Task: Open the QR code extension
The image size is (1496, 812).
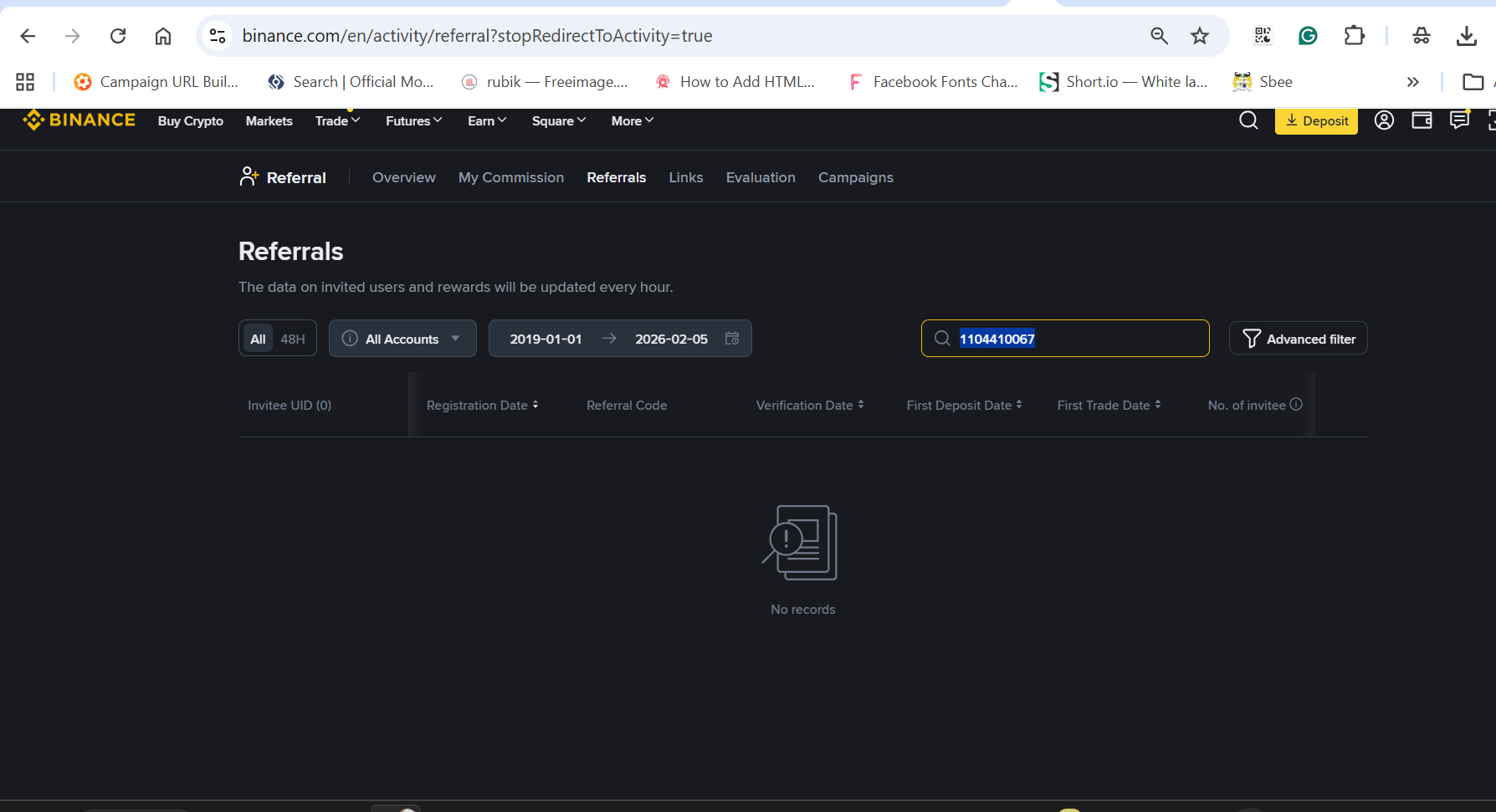Action: click(1263, 36)
